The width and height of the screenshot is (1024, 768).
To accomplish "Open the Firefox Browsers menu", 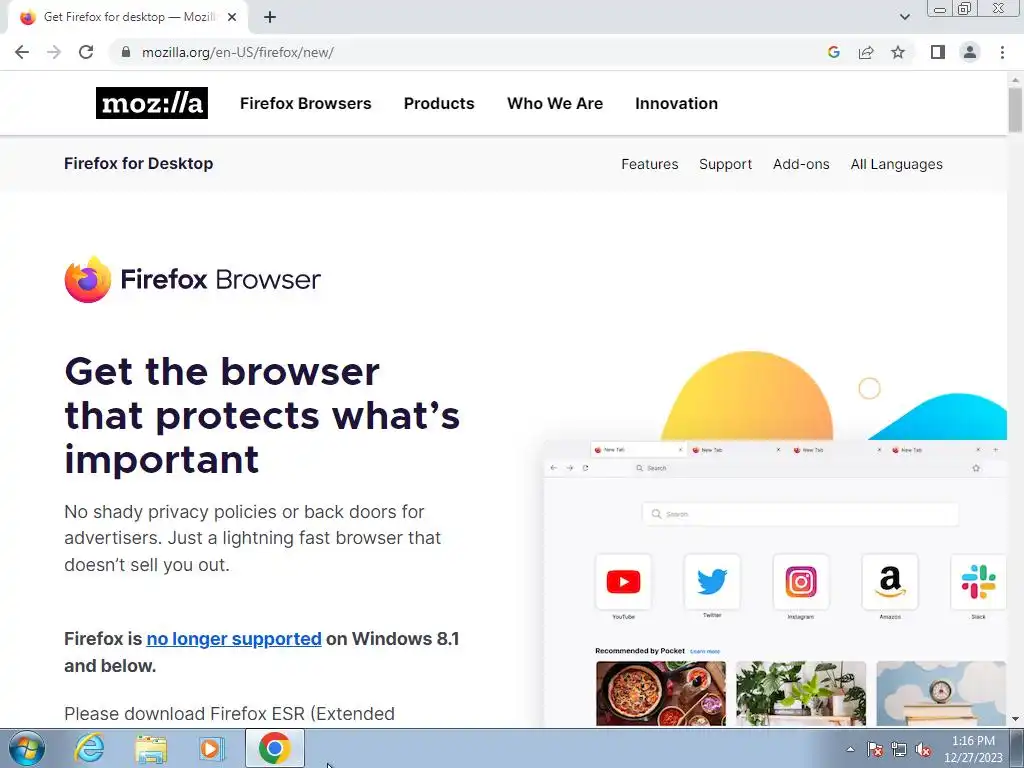I will (x=306, y=103).
